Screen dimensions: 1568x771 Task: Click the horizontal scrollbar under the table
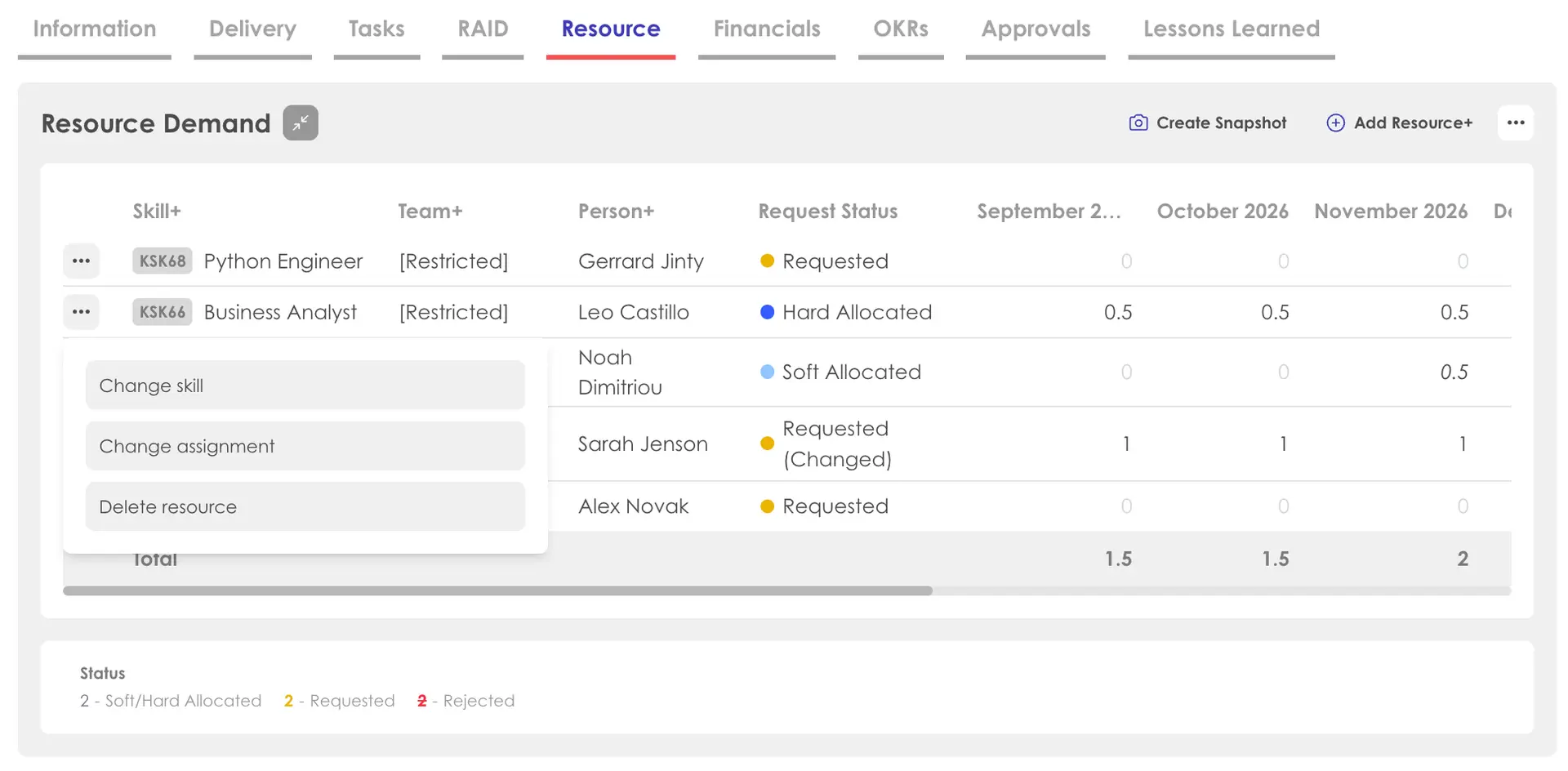[497, 591]
